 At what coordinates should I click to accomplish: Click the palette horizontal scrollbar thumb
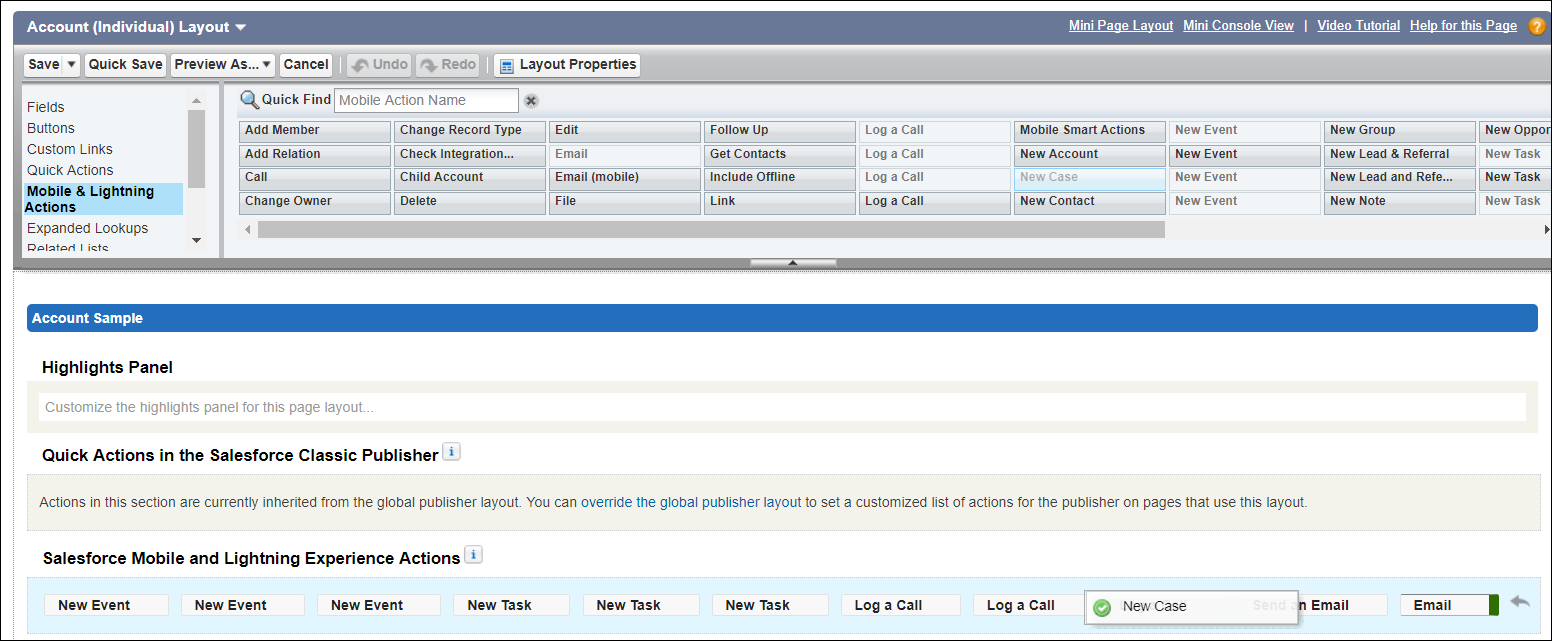711,230
